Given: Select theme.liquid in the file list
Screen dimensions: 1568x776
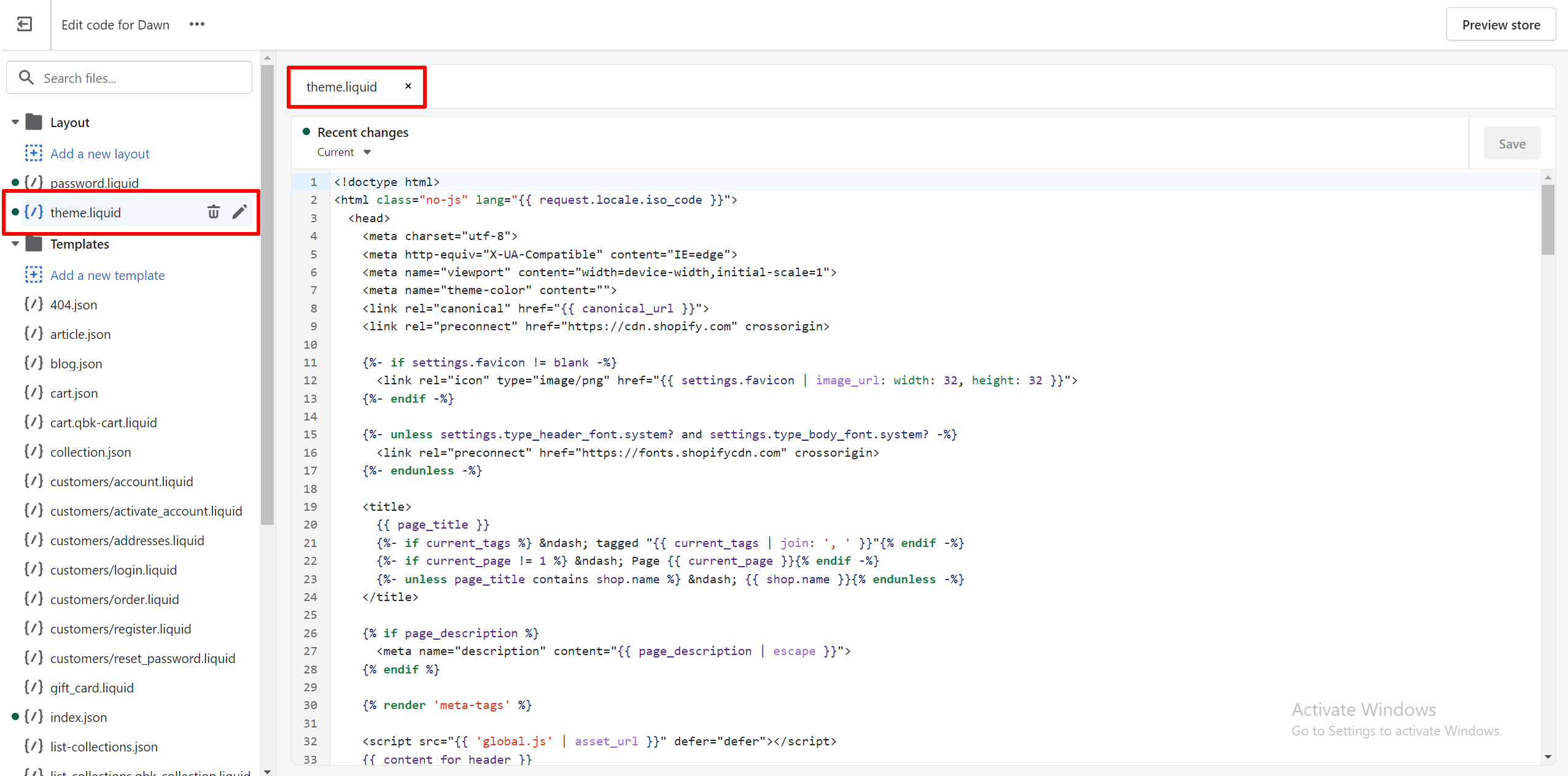Looking at the screenshot, I should point(85,212).
